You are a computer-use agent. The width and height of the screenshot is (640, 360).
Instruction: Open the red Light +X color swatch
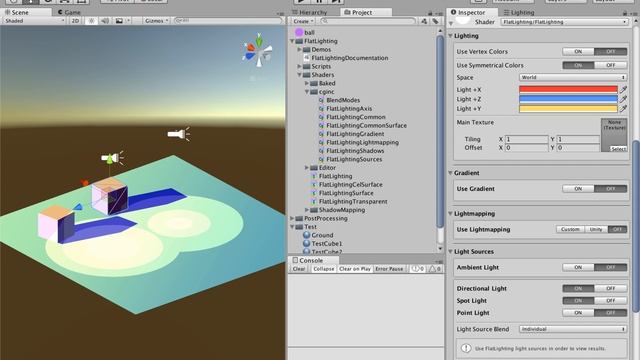click(x=568, y=89)
